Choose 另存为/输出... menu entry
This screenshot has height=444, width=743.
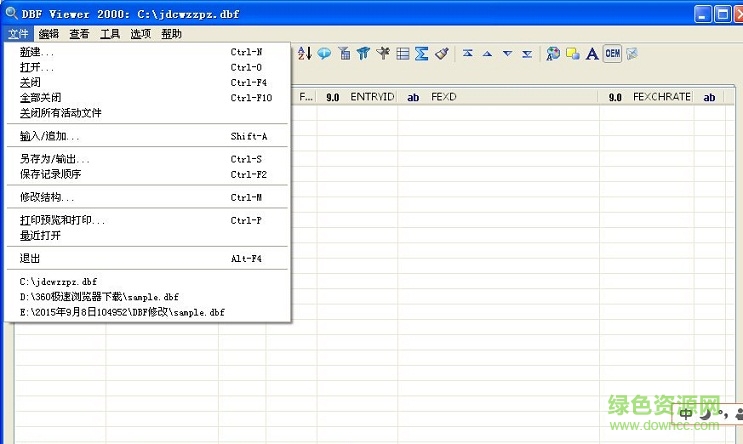[x=55, y=159]
